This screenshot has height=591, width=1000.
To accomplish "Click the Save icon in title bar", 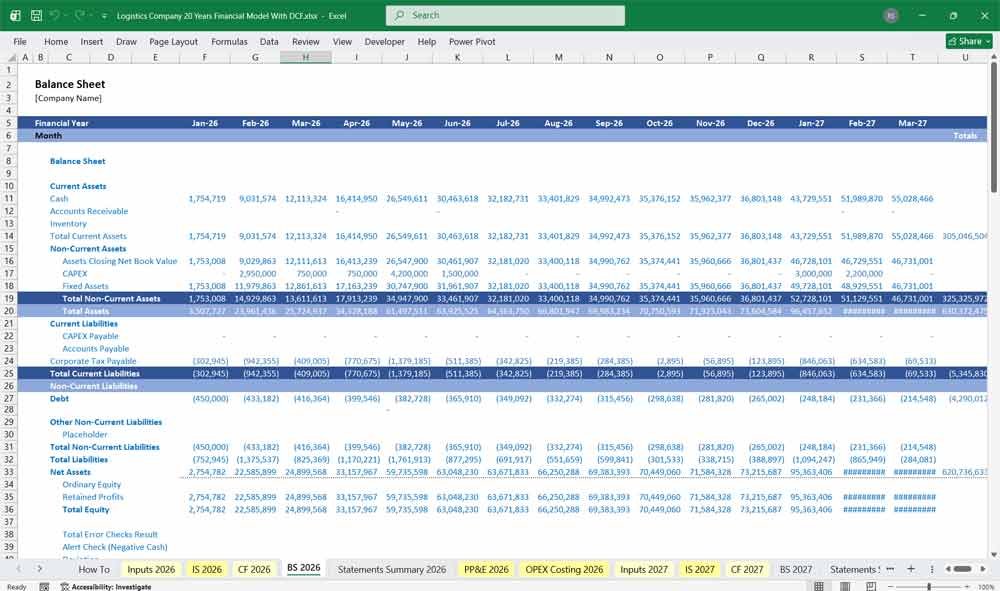I will (36, 15).
